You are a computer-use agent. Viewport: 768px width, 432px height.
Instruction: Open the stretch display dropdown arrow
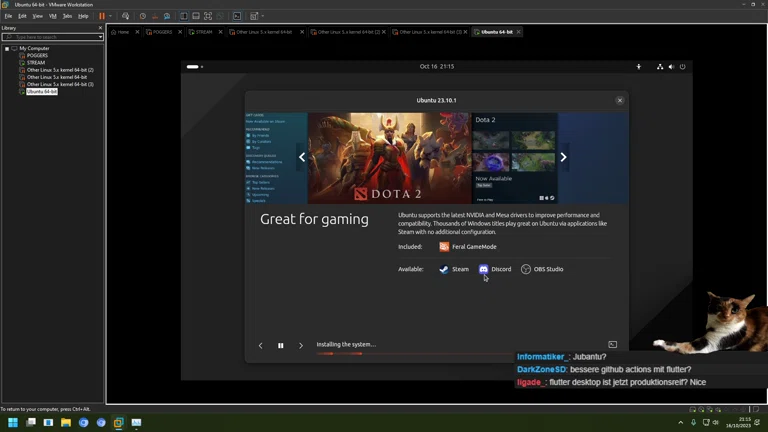point(263,16)
